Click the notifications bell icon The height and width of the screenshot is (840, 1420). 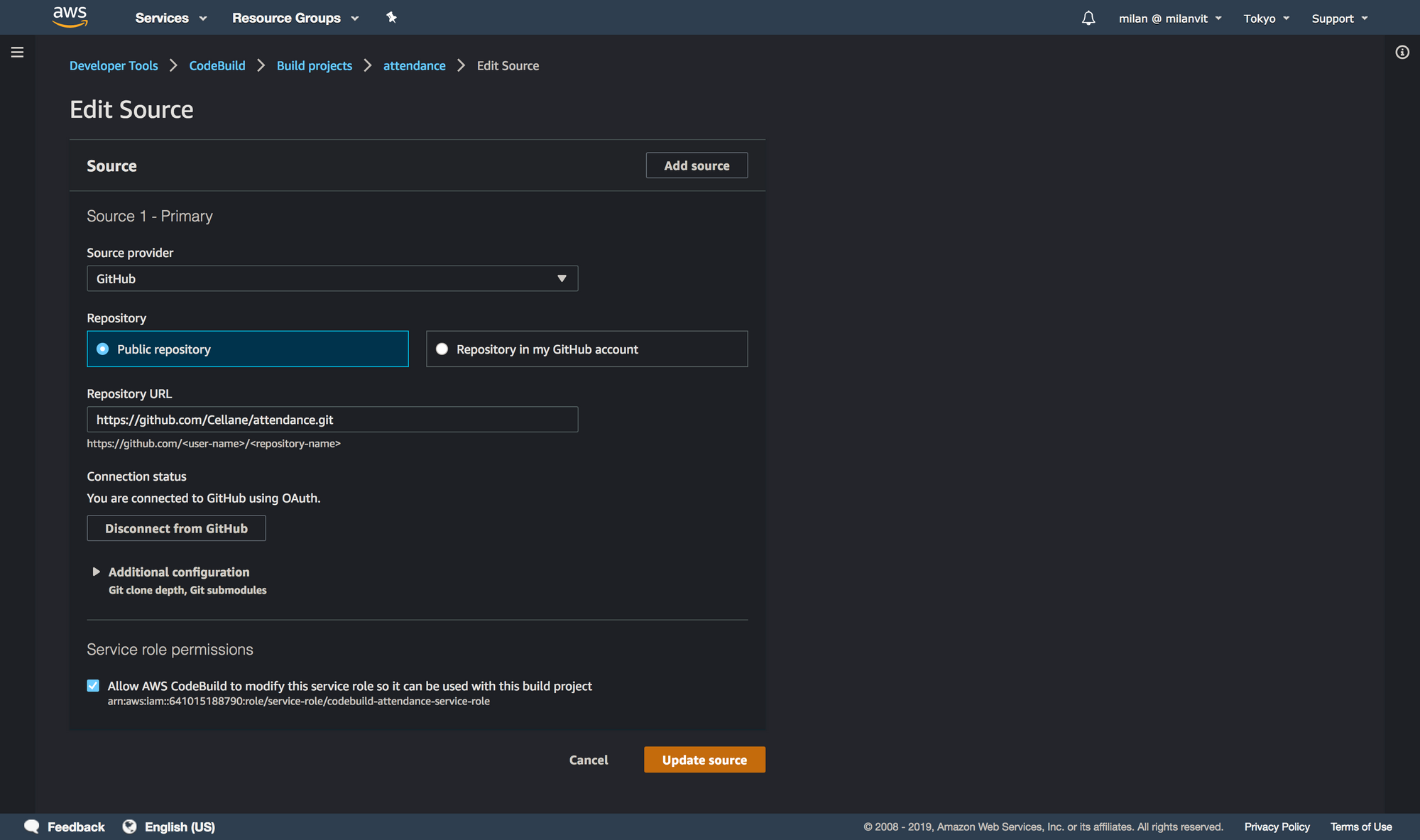pyautogui.click(x=1088, y=18)
